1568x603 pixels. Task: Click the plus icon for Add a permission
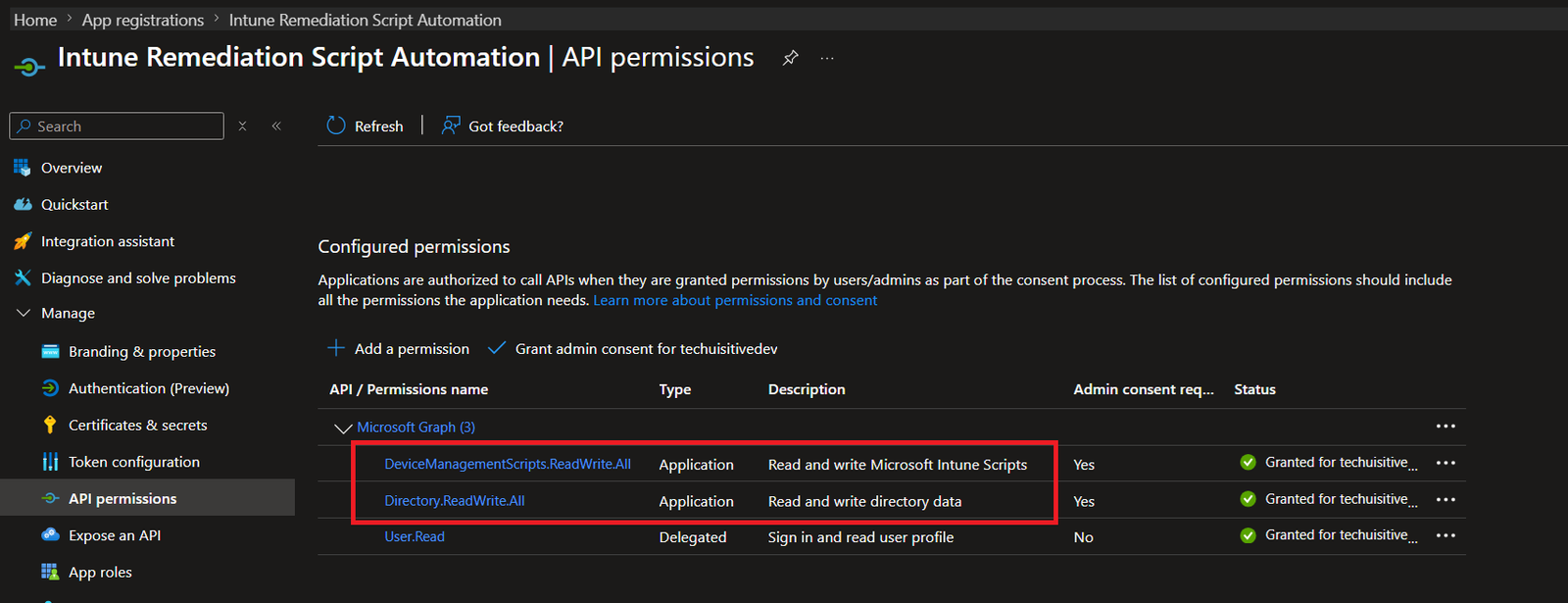(336, 348)
